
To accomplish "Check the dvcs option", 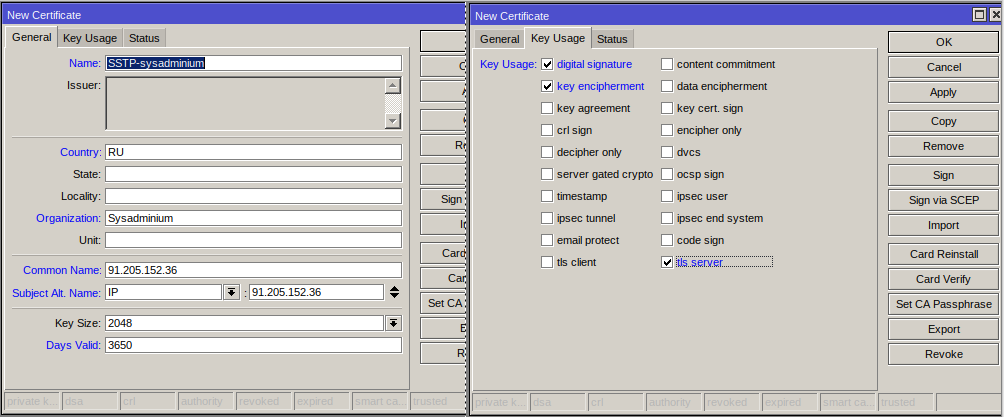I will pyautogui.click(x=667, y=152).
